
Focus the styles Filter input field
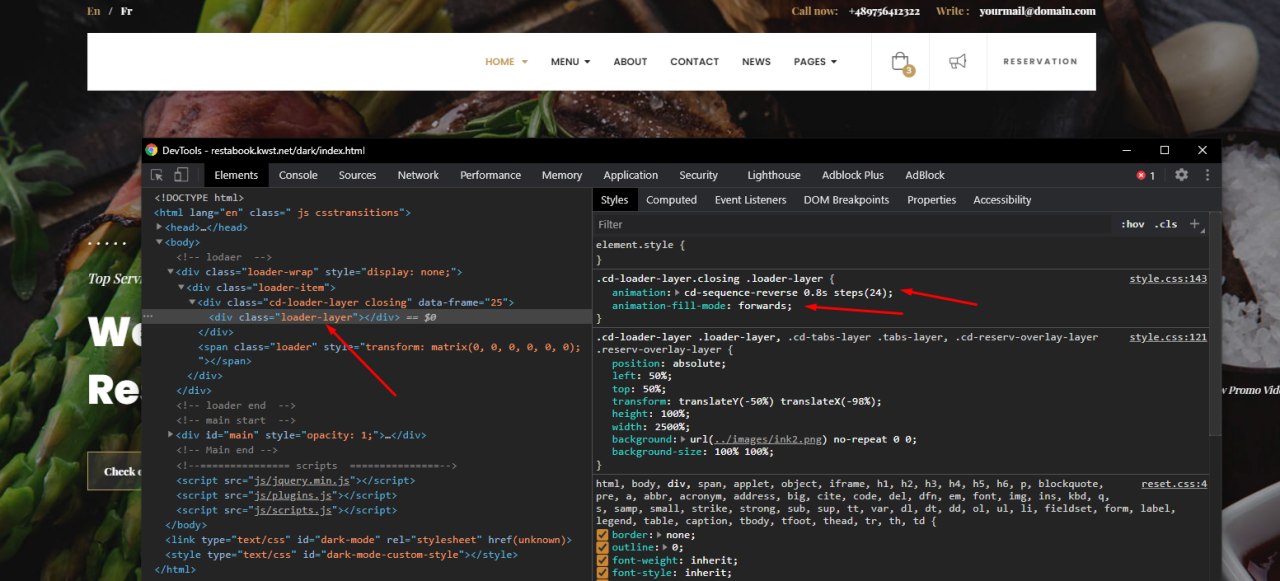[x=855, y=224]
